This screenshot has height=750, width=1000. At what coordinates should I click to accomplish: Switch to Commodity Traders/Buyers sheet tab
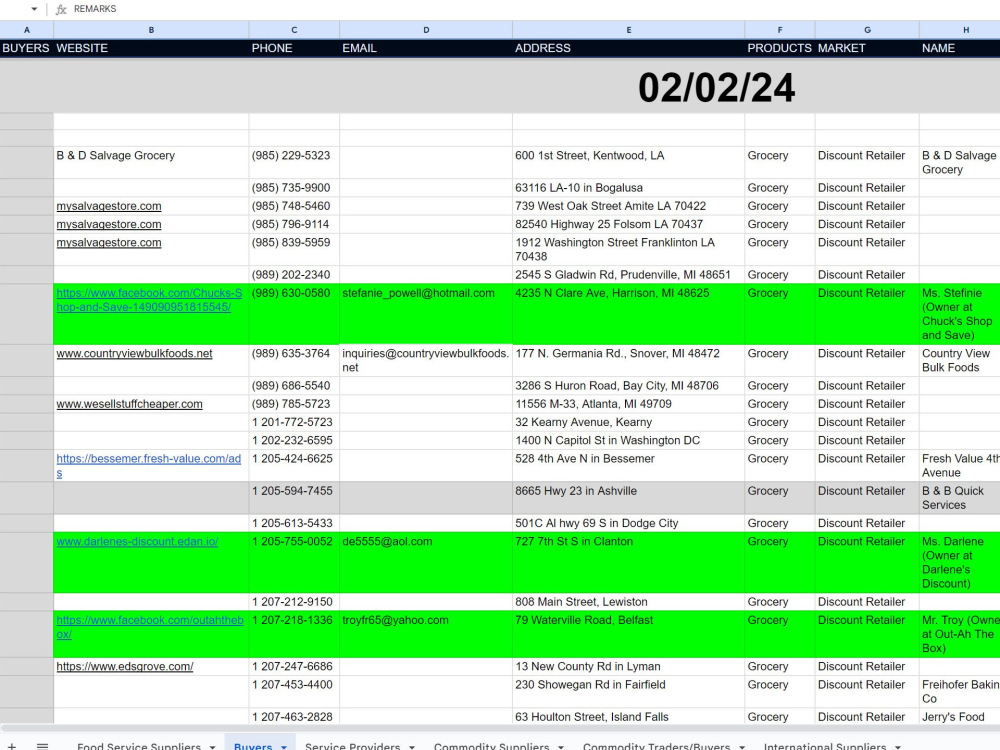pos(656,746)
